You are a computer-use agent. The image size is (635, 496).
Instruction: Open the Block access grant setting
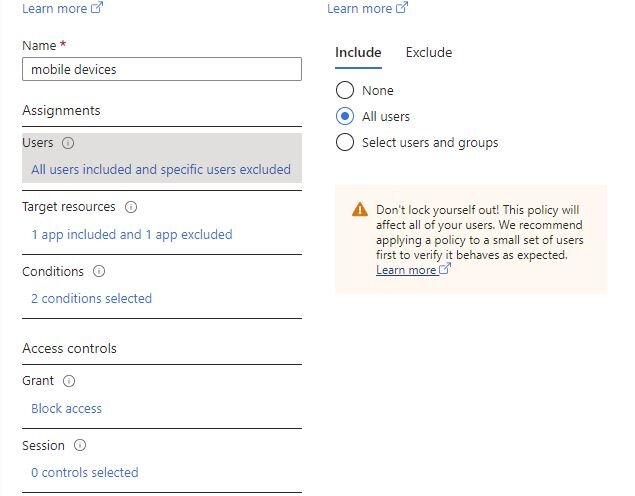coord(66,409)
